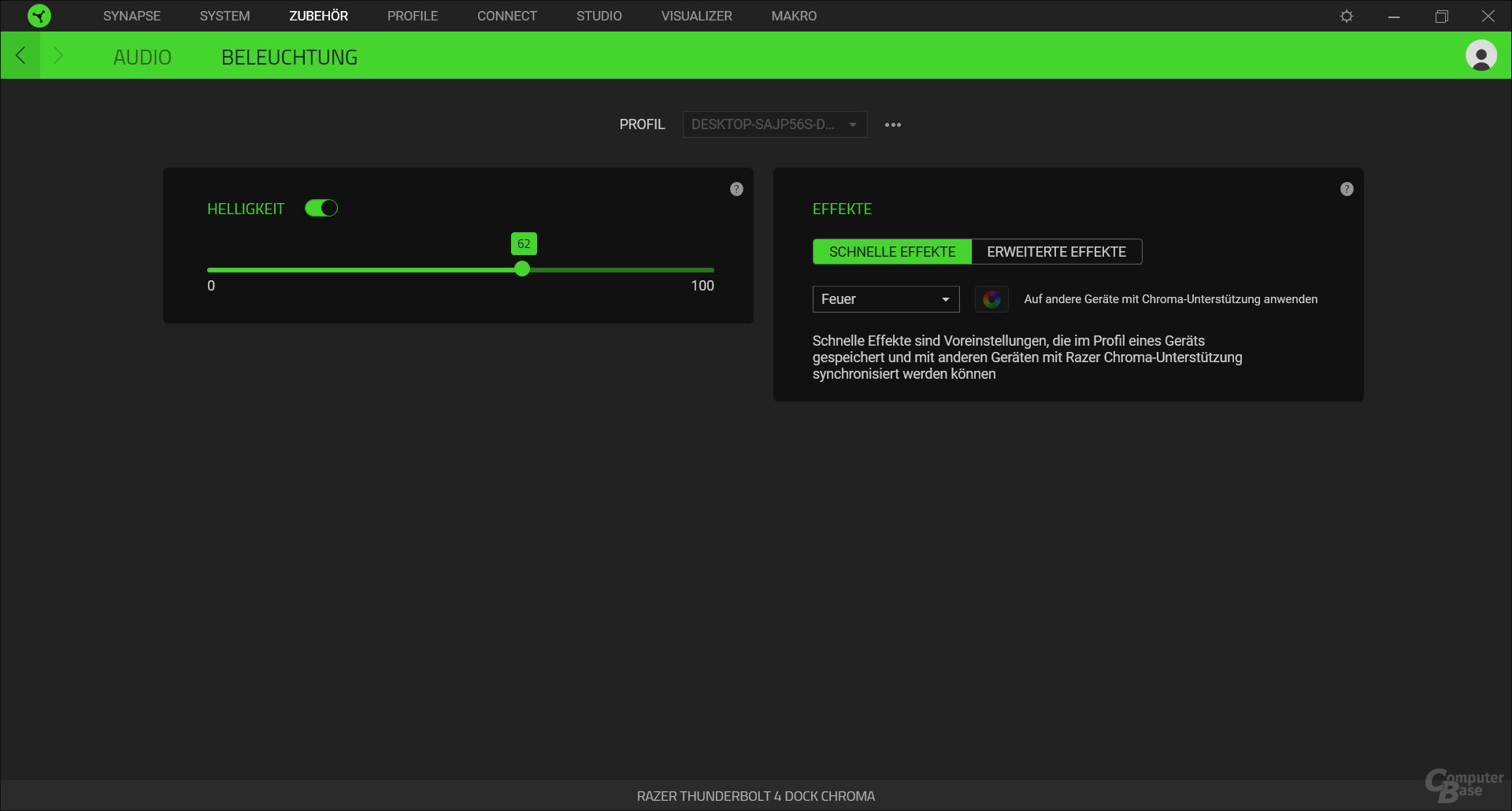Open the Feuer effect dropdown
Viewport: 1512px width, 811px height.
click(x=886, y=299)
